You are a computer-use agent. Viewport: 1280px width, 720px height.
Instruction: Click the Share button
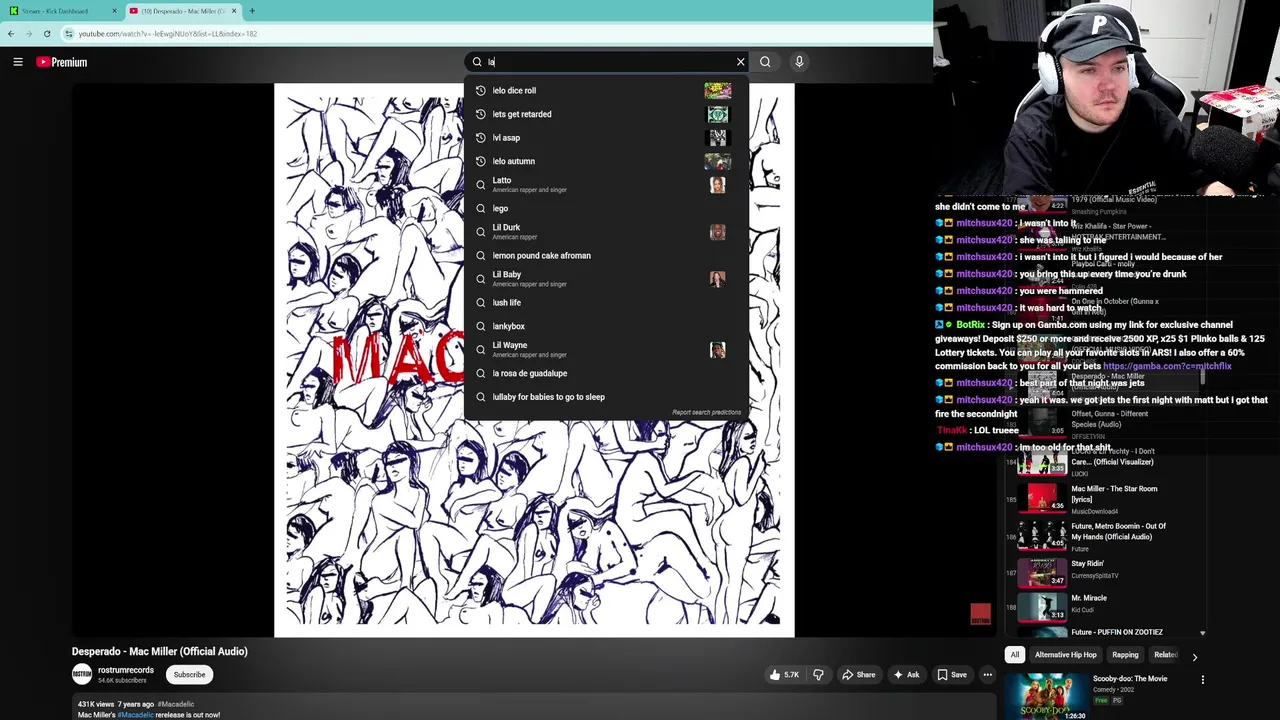click(x=858, y=675)
